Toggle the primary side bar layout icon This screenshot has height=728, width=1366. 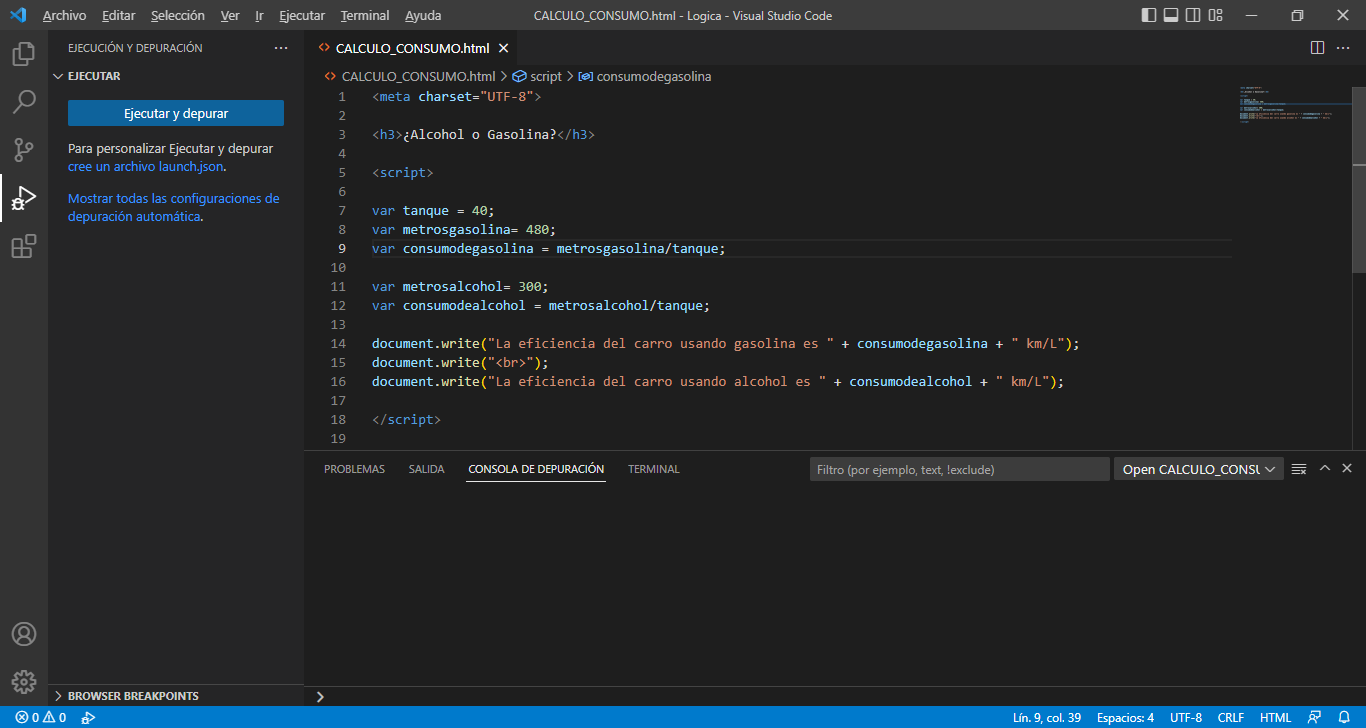click(x=1149, y=15)
